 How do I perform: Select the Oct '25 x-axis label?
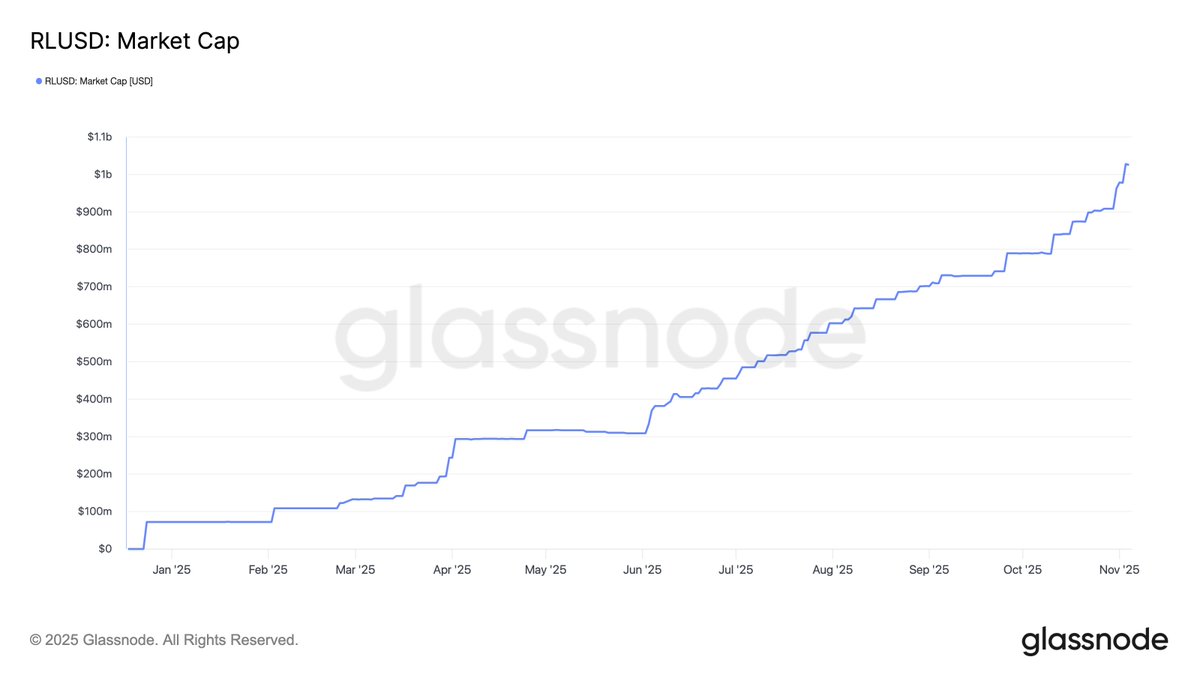(1023, 570)
